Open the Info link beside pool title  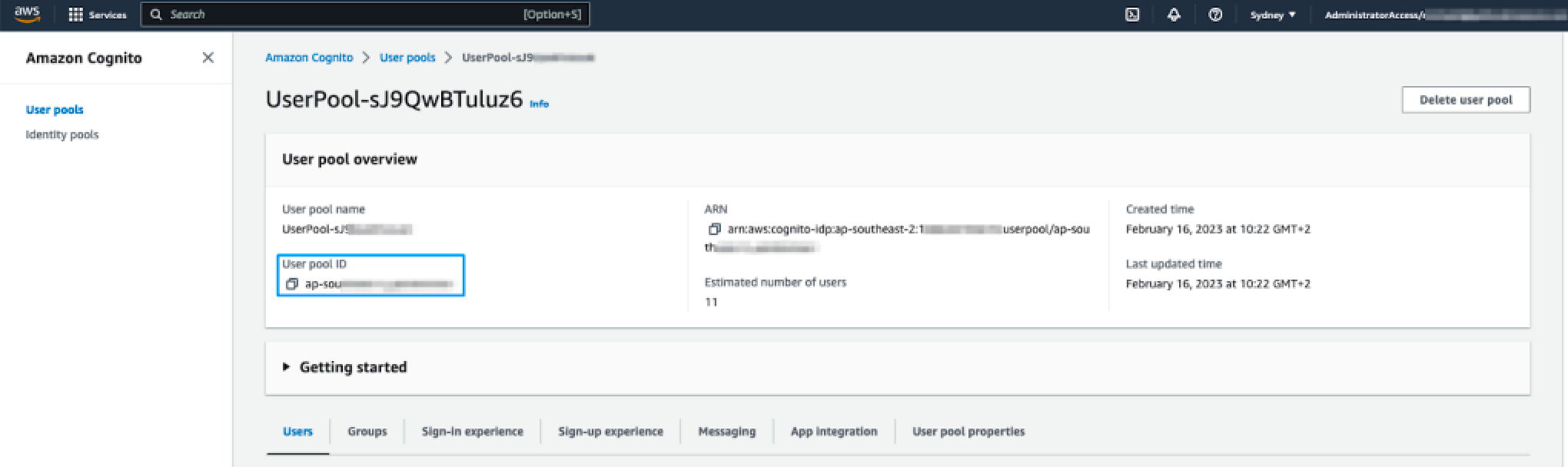coord(539,104)
